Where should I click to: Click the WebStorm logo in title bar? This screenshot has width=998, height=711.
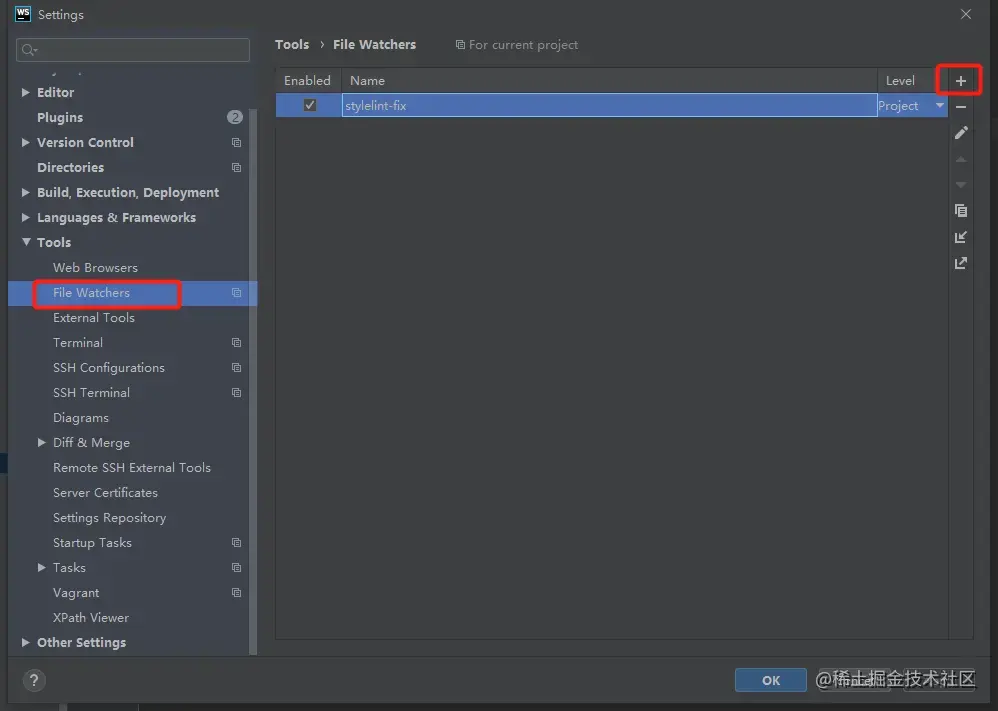click(x=23, y=14)
